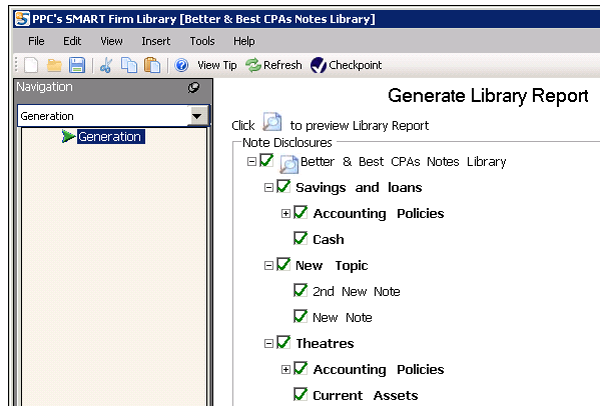Select the Current Assets label
This screenshot has width=600, height=406.
click(365, 396)
